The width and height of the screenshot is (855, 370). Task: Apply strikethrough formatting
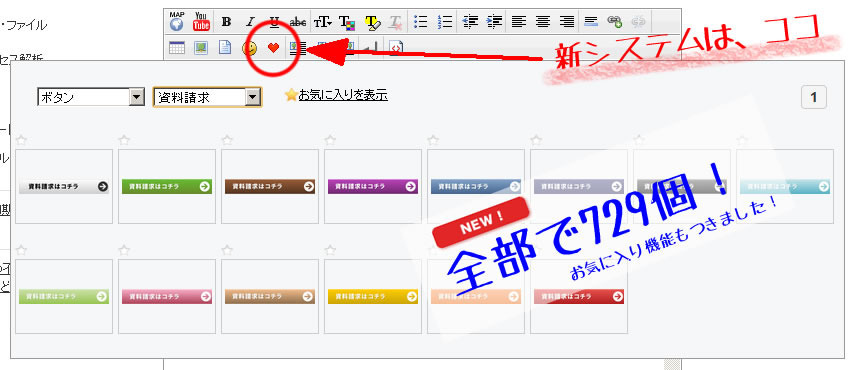pos(298,22)
